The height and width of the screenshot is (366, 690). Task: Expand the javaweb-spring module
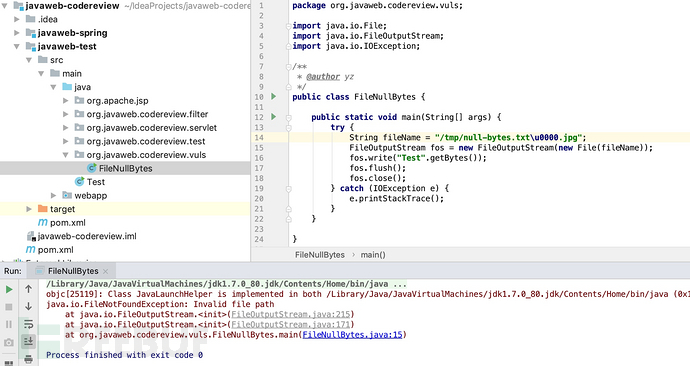(17, 33)
